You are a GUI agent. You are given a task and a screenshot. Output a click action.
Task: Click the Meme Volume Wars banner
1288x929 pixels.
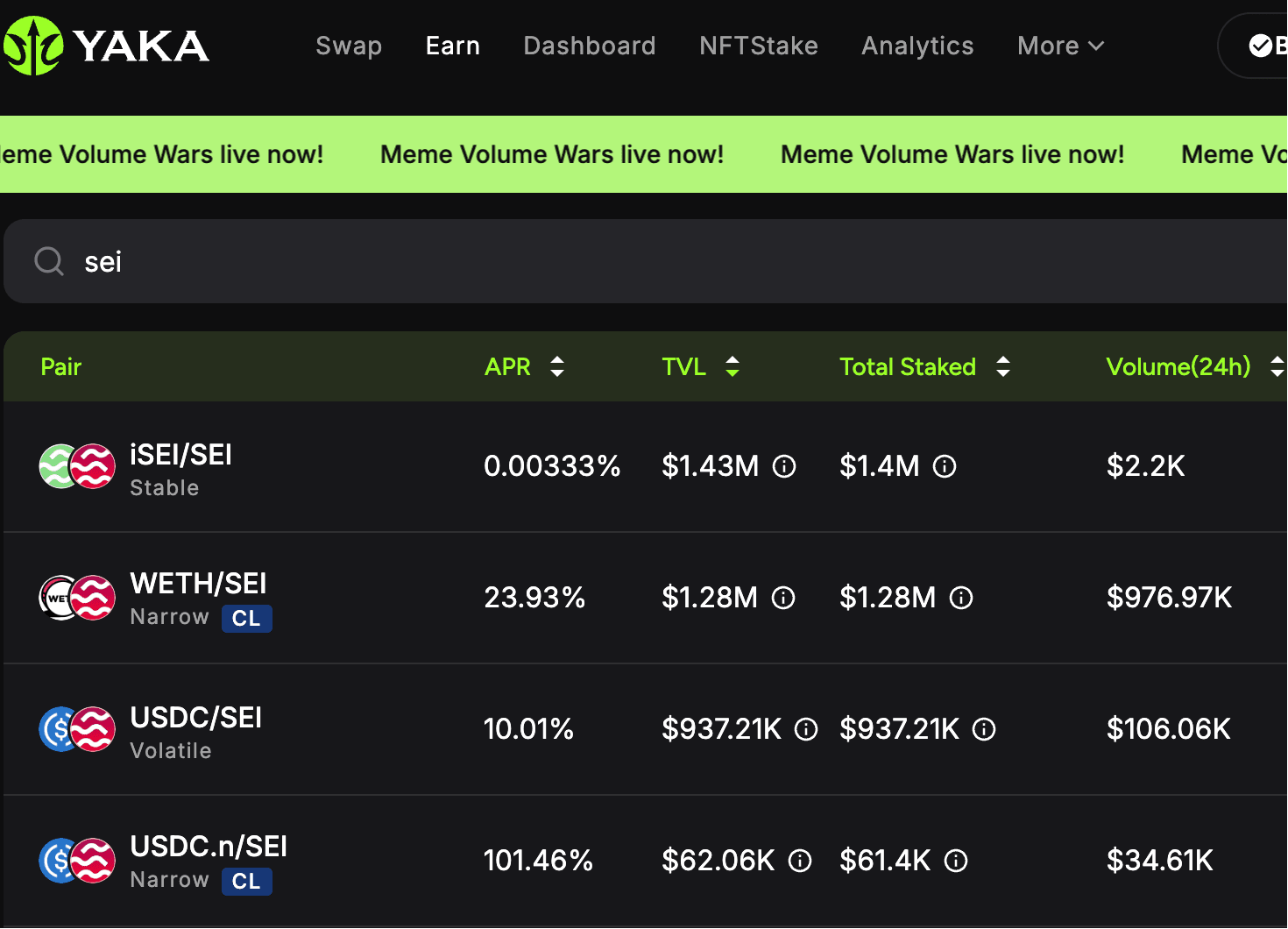click(x=644, y=154)
